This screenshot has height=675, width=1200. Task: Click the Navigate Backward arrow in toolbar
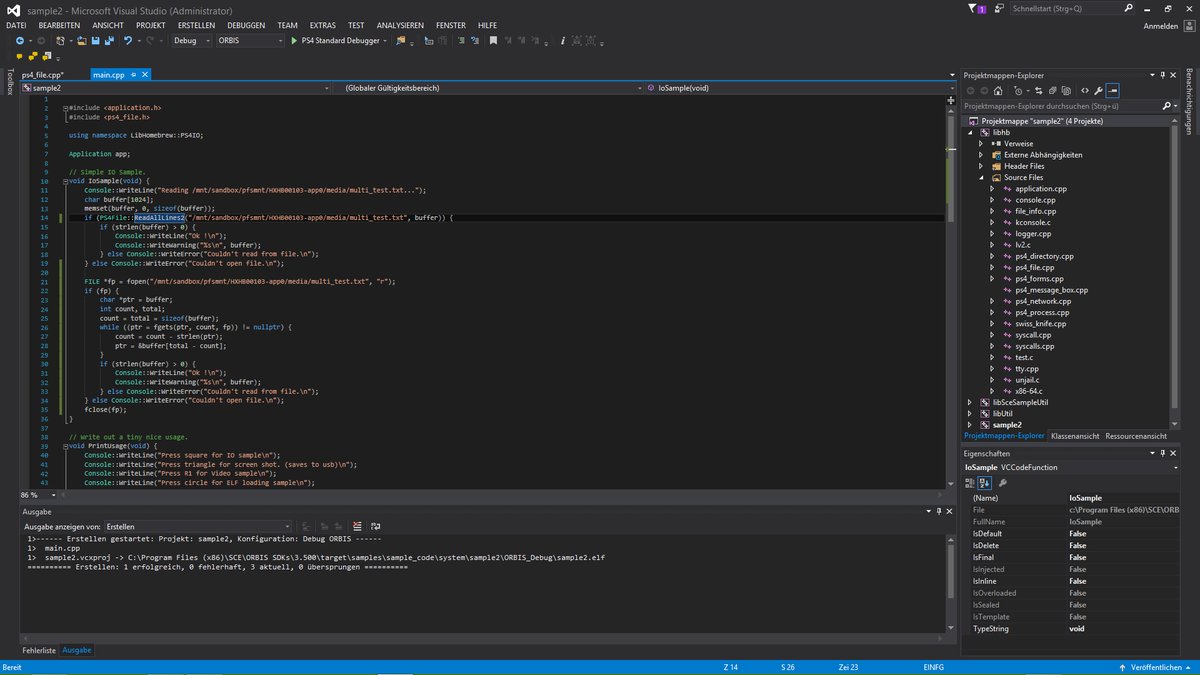18,41
